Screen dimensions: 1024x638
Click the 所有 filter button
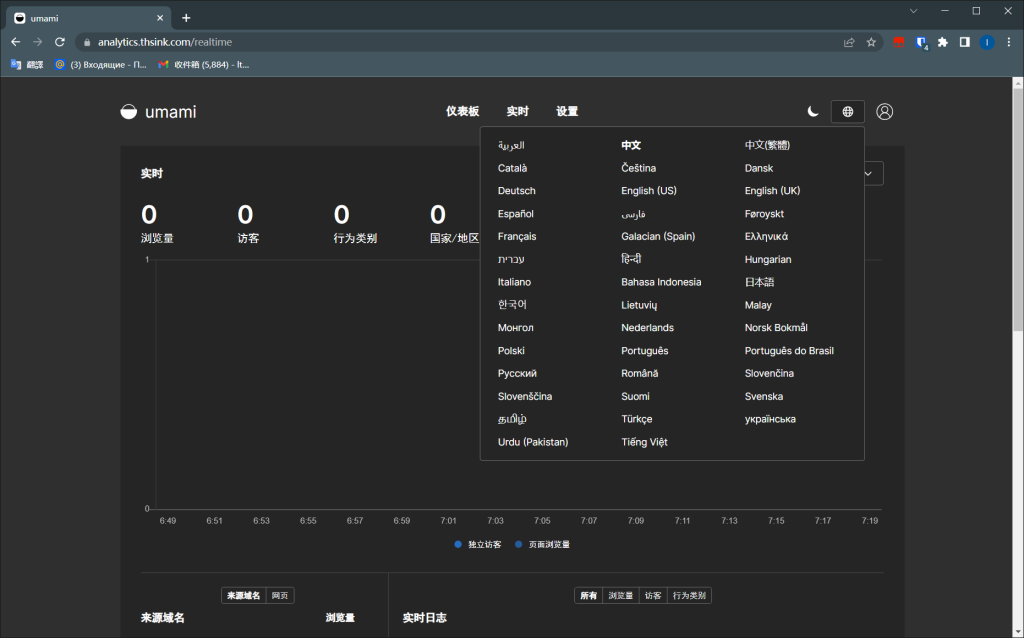pyautogui.click(x=588, y=595)
